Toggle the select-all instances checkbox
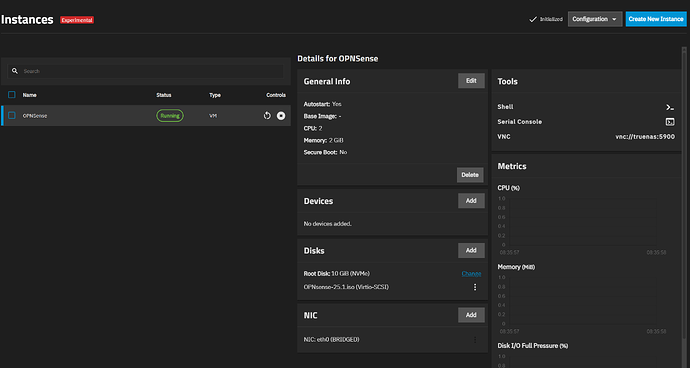The width and height of the screenshot is (690, 368). tap(12, 95)
